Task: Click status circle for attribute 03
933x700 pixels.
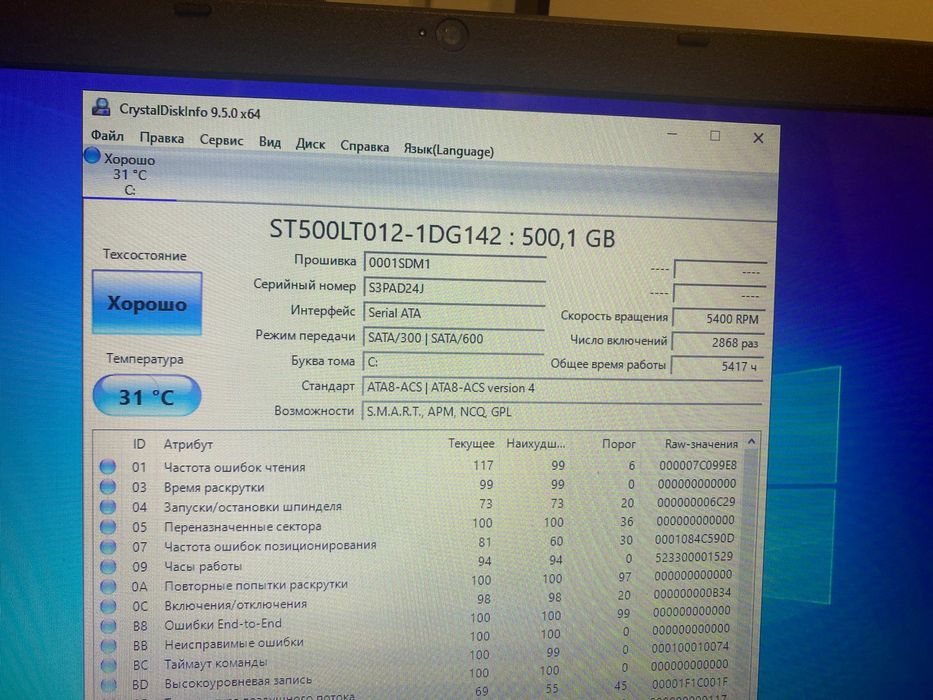Action: click(x=108, y=486)
